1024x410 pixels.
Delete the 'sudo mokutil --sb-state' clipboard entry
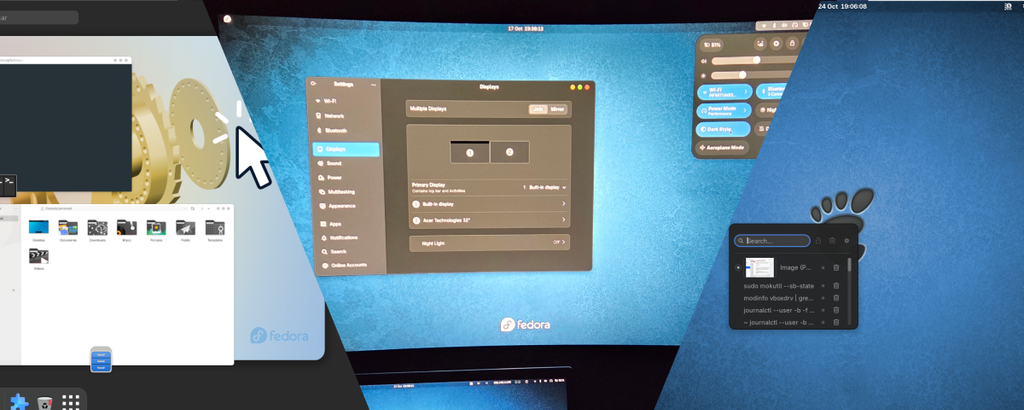[x=836, y=286]
